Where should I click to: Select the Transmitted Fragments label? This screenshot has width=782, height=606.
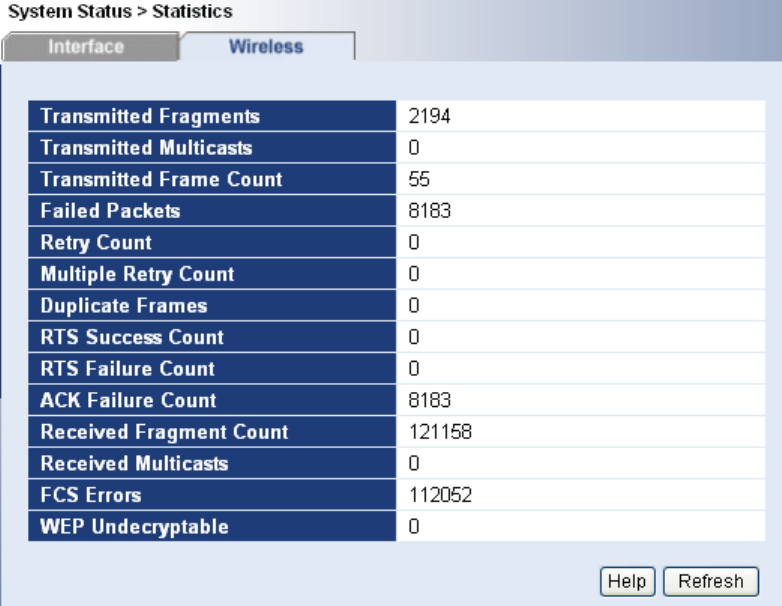pos(150,116)
